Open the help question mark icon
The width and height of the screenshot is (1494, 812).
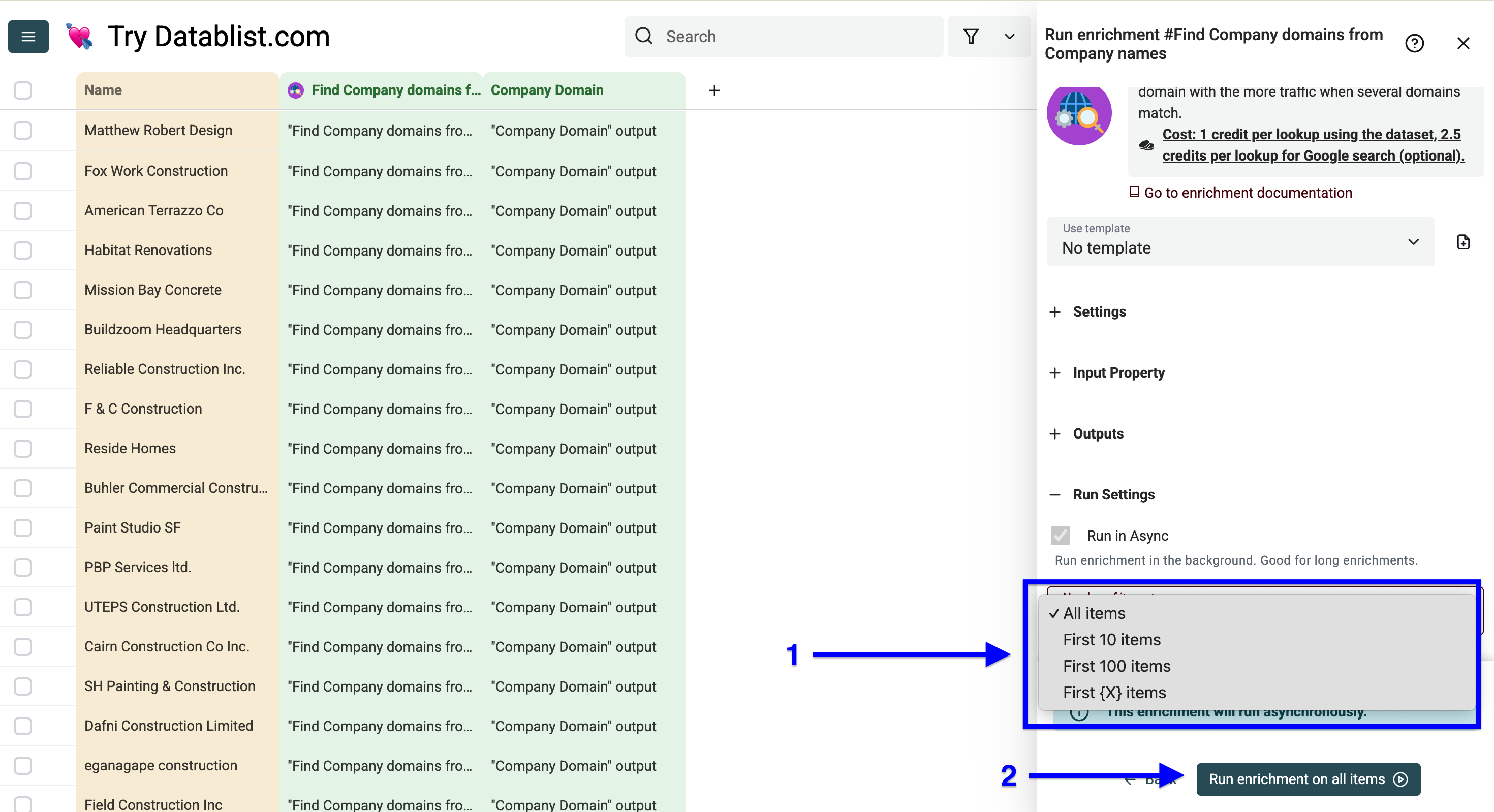[x=1414, y=44]
